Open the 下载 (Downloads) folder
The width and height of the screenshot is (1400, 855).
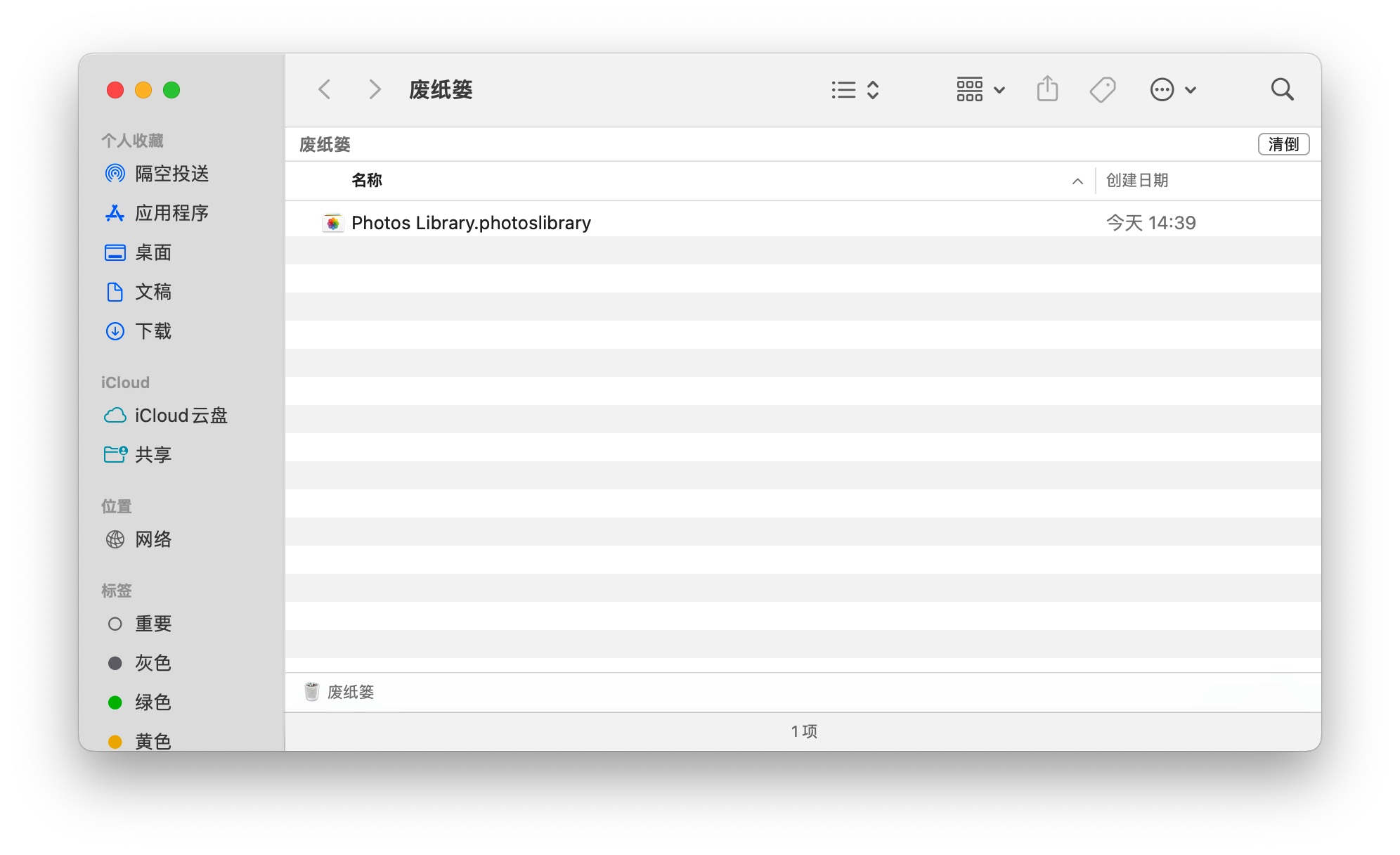[155, 331]
